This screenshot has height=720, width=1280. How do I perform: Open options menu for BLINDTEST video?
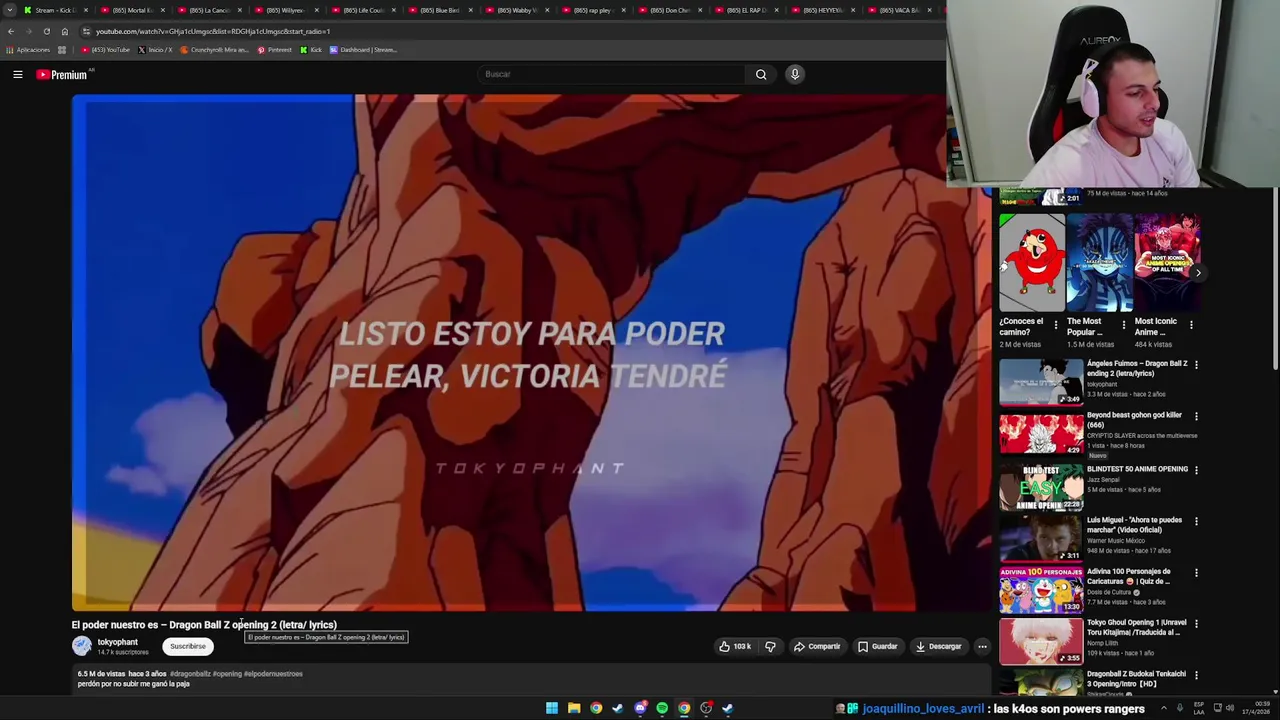pos(1196,470)
